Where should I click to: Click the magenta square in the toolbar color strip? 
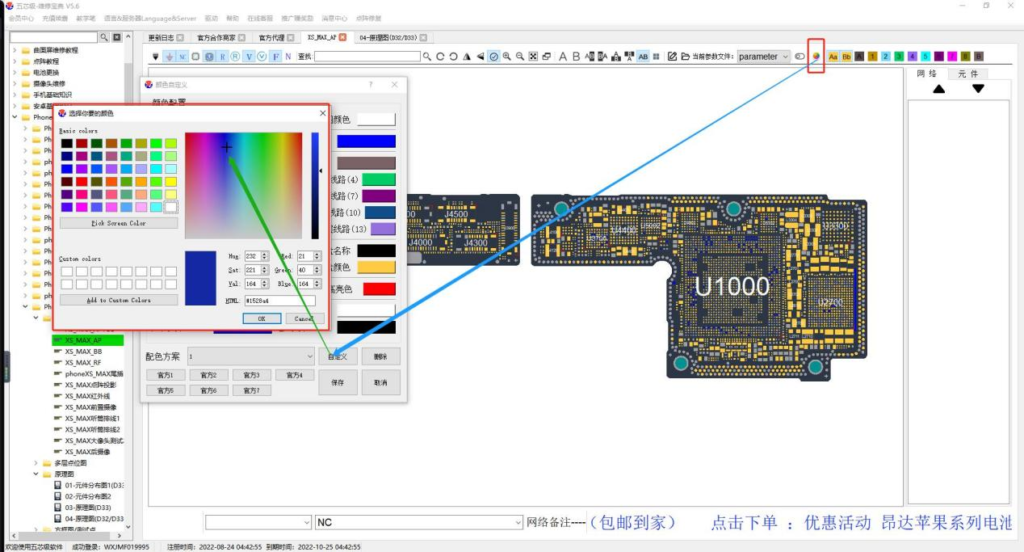pyautogui.click(x=953, y=56)
